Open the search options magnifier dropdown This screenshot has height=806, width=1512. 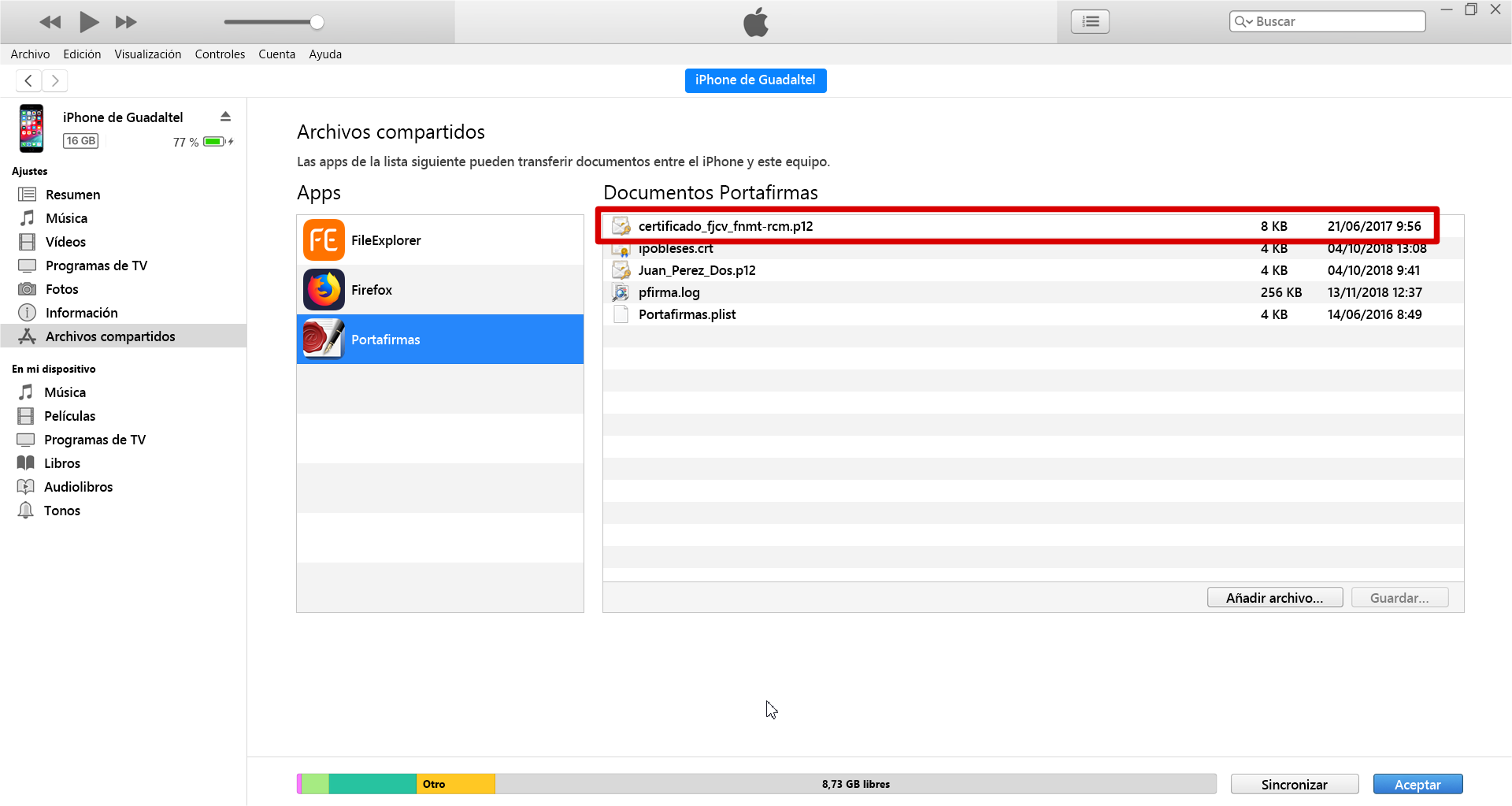pyautogui.click(x=1243, y=21)
